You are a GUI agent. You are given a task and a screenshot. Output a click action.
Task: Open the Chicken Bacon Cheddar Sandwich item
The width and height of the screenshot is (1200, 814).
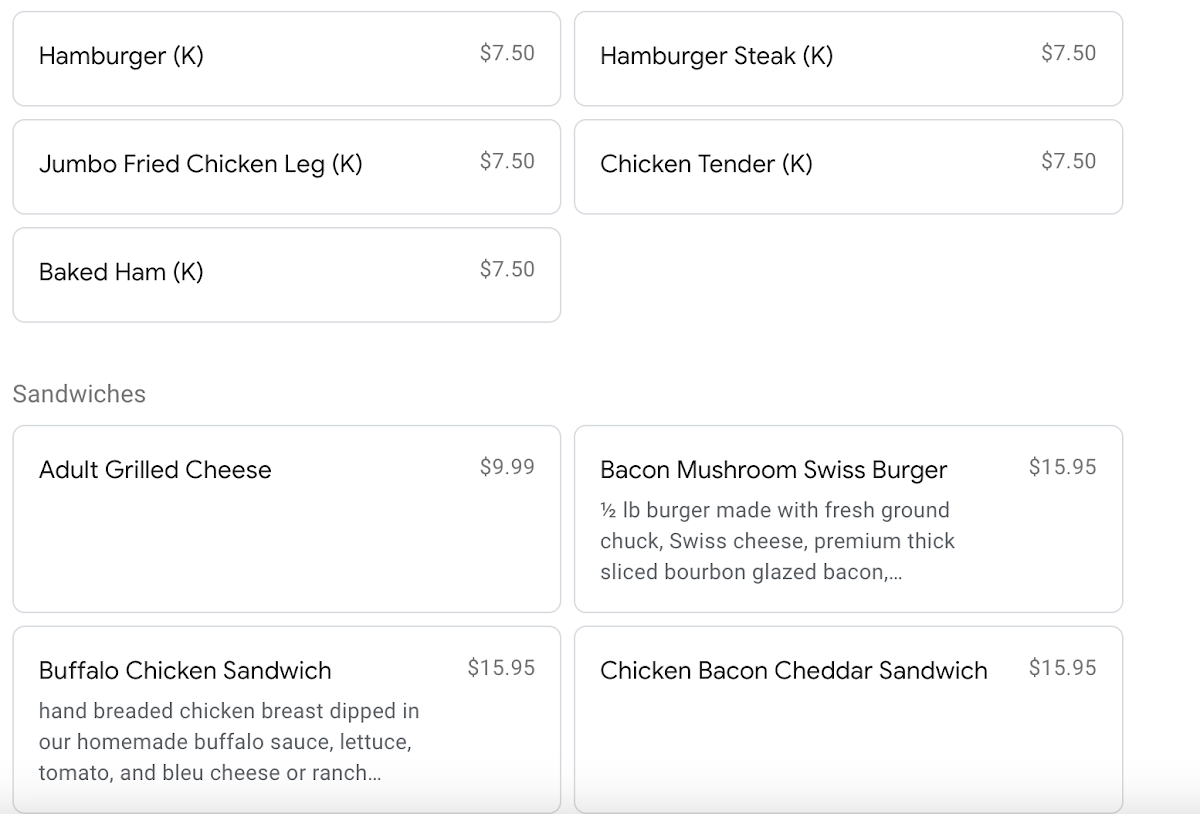click(848, 720)
